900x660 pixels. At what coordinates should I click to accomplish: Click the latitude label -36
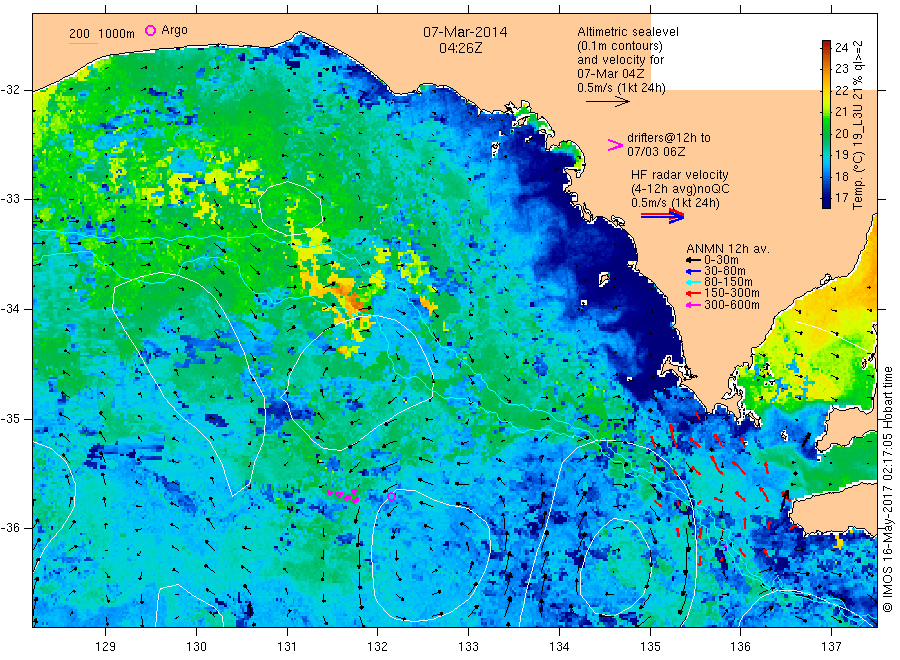point(10,527)
